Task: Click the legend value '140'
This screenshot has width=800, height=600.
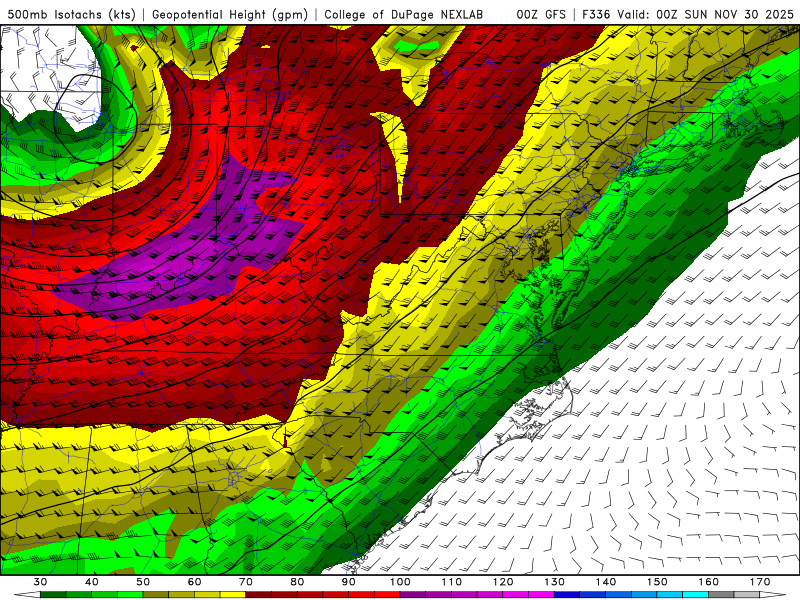Action: 606,582
